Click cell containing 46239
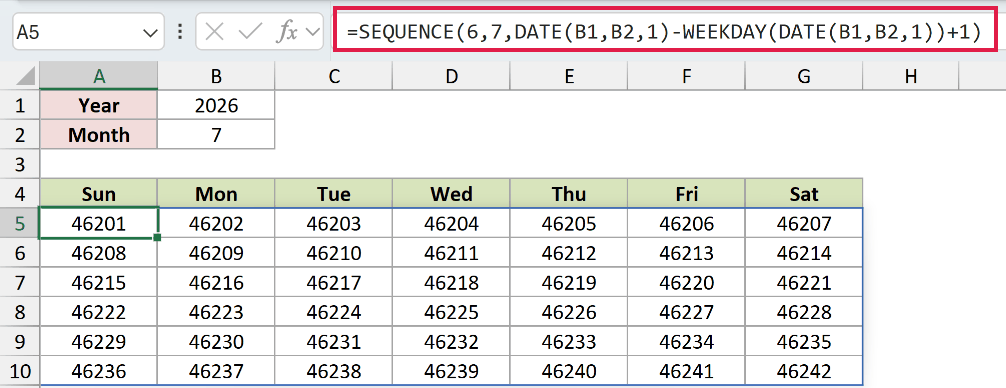Screen dimensions: 1006x388 [452, 371]
